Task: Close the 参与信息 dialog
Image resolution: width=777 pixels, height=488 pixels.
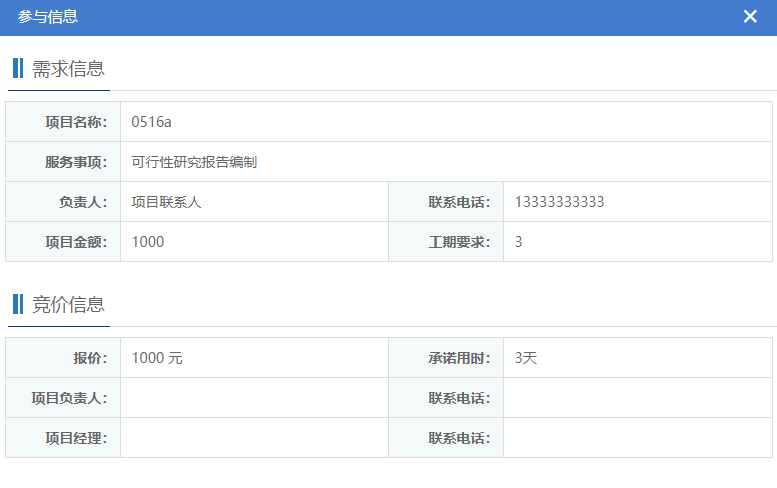Action: coord(750,17)
